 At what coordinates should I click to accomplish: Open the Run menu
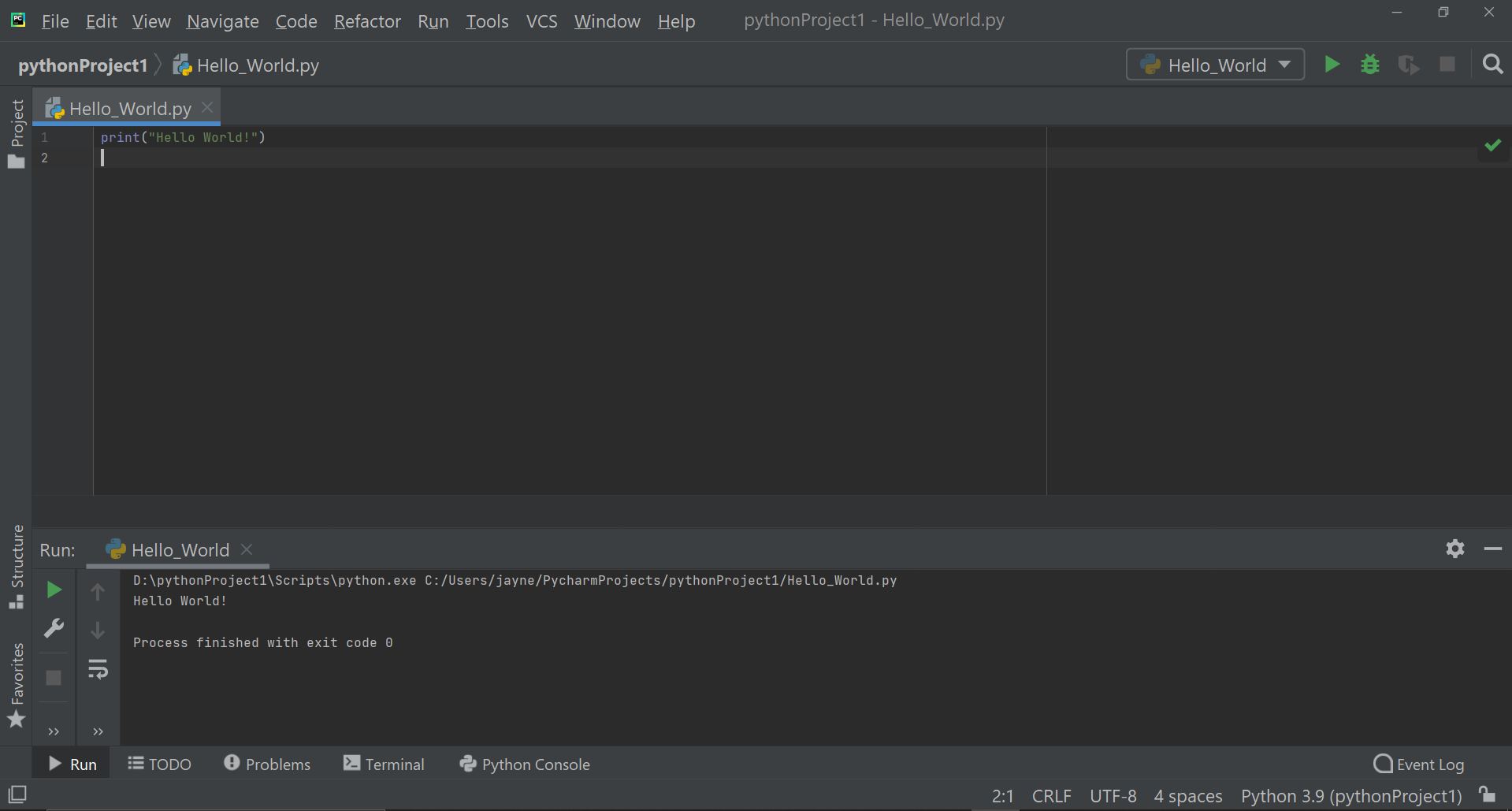[x=433, y=21]
